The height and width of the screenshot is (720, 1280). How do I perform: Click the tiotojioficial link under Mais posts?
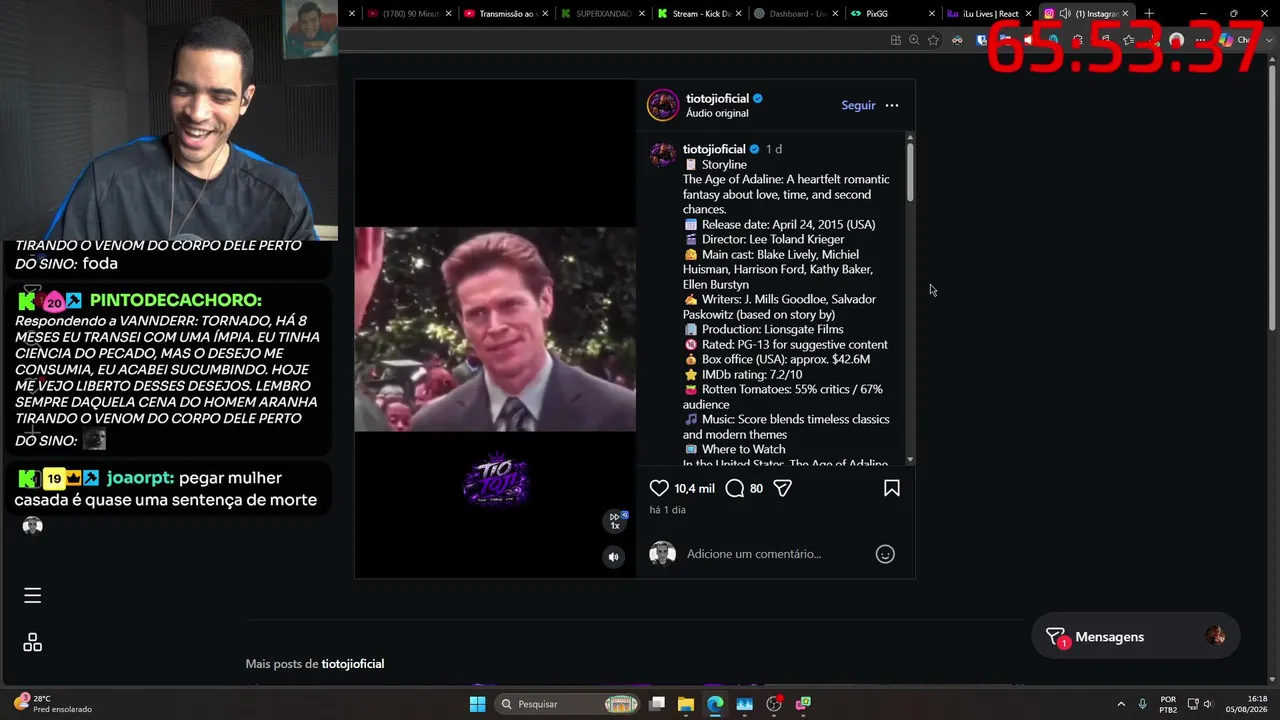point(352,664)
